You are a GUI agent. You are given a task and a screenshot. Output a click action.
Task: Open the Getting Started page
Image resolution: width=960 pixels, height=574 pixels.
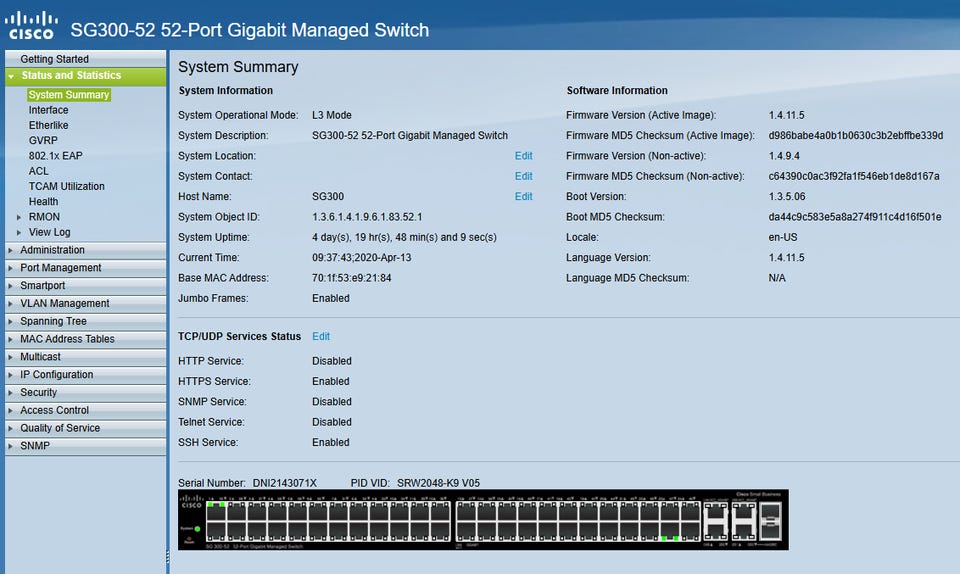coord(85,59)
